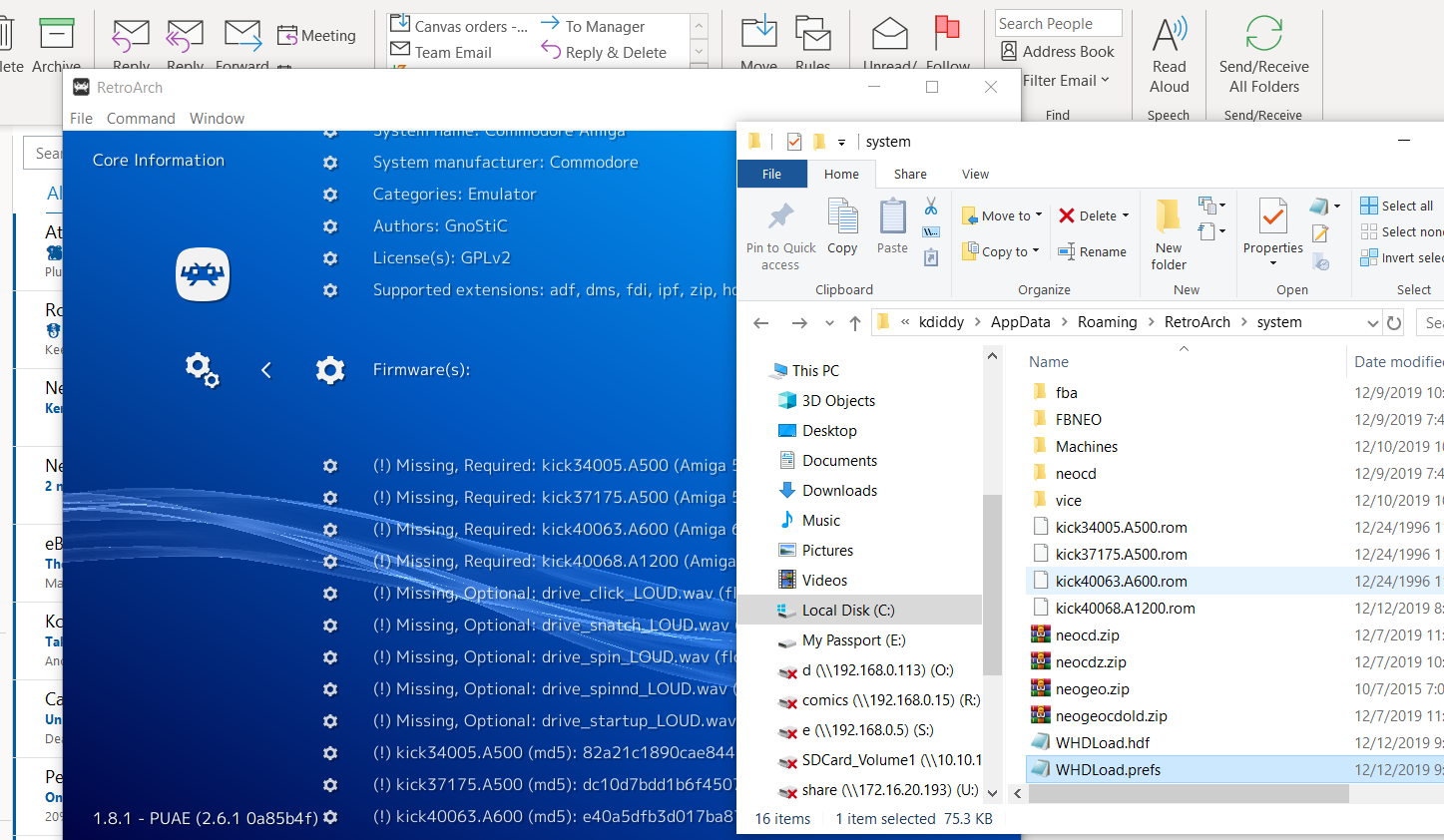This screenshot has height=840, width=1444.
Task: Expand Delete dropdown arrow
Action: pos(1126,215)
